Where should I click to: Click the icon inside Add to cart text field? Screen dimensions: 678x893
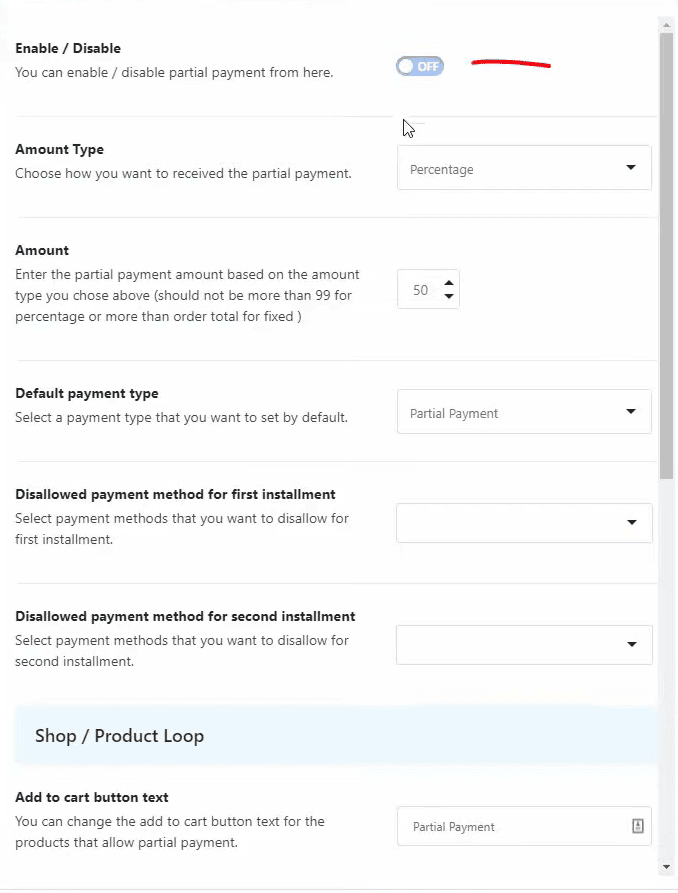tap(637, 826)
